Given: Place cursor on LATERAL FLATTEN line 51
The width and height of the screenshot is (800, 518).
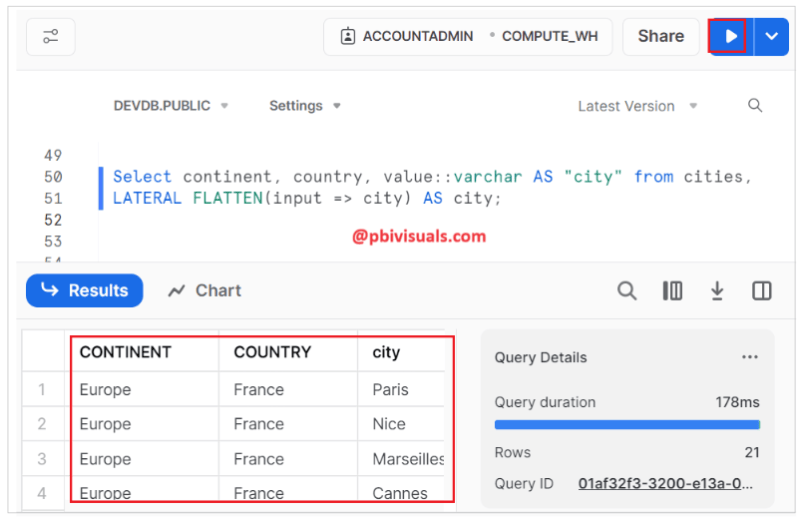Looking at the screenshot, I should point(307,198).
